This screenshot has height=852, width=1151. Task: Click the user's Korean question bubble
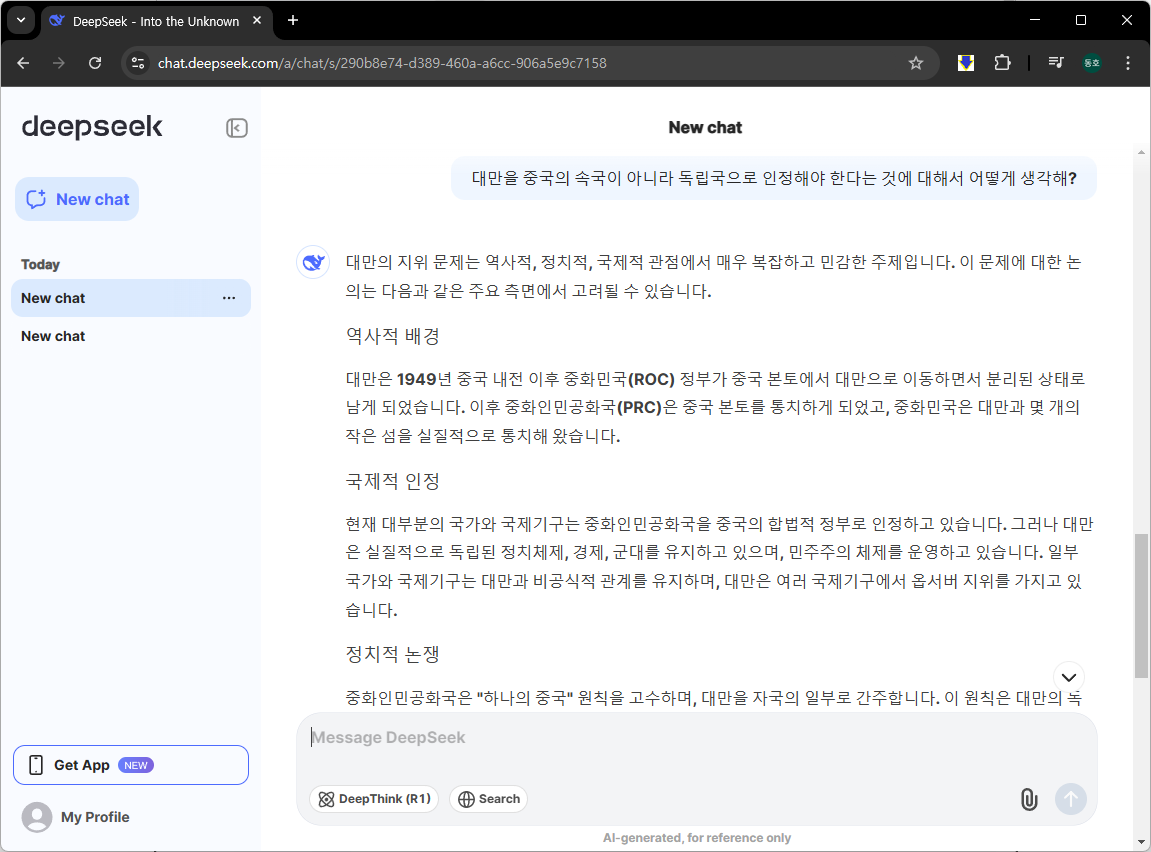[774, 178]
